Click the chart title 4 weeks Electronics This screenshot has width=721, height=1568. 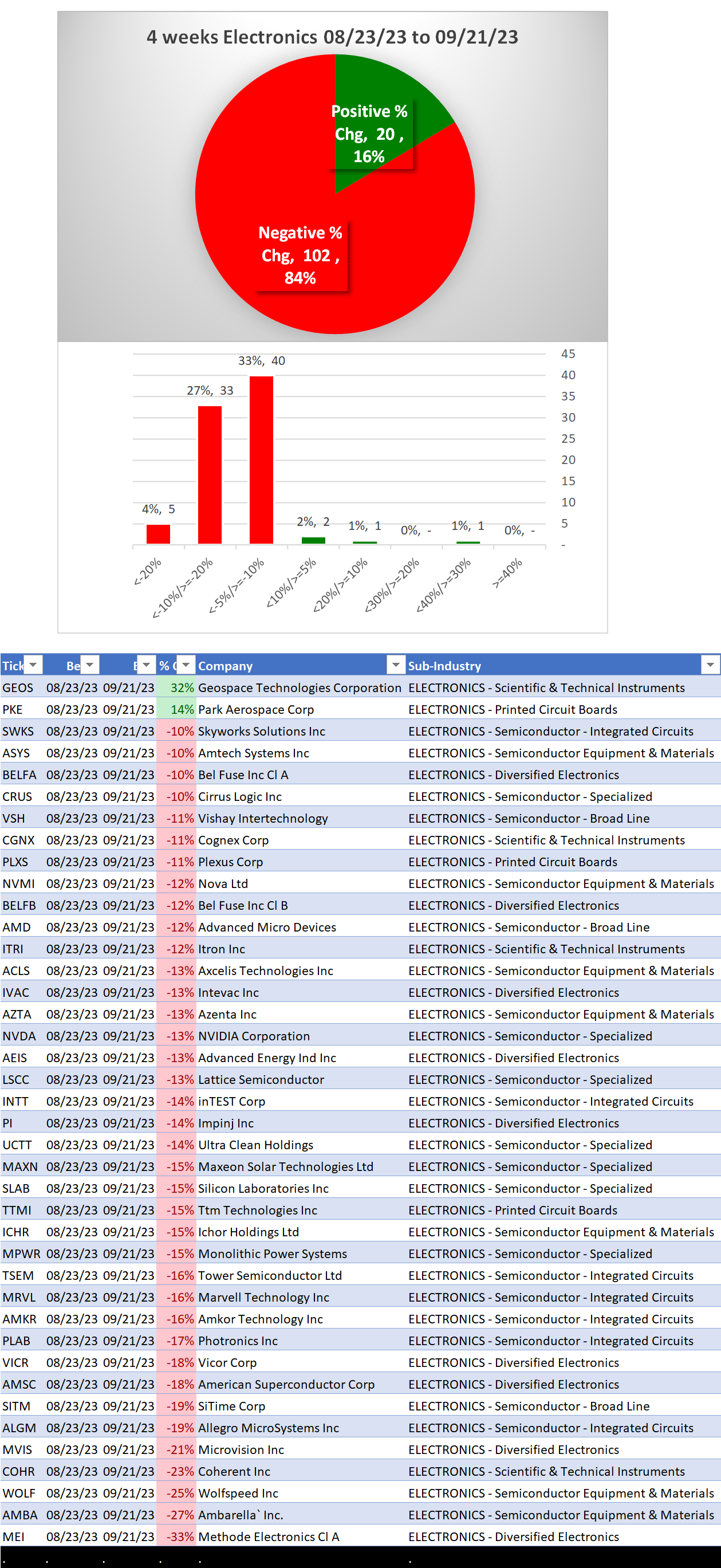pyautogui.click(x=332, y=37)
